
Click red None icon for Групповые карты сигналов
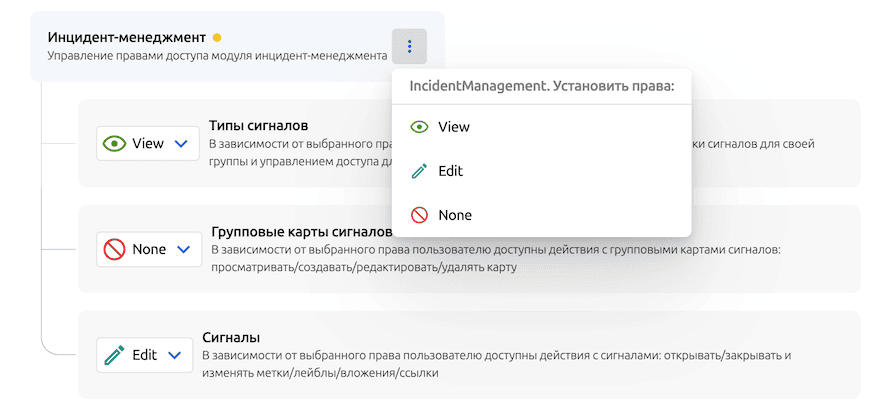click(114, 249)
